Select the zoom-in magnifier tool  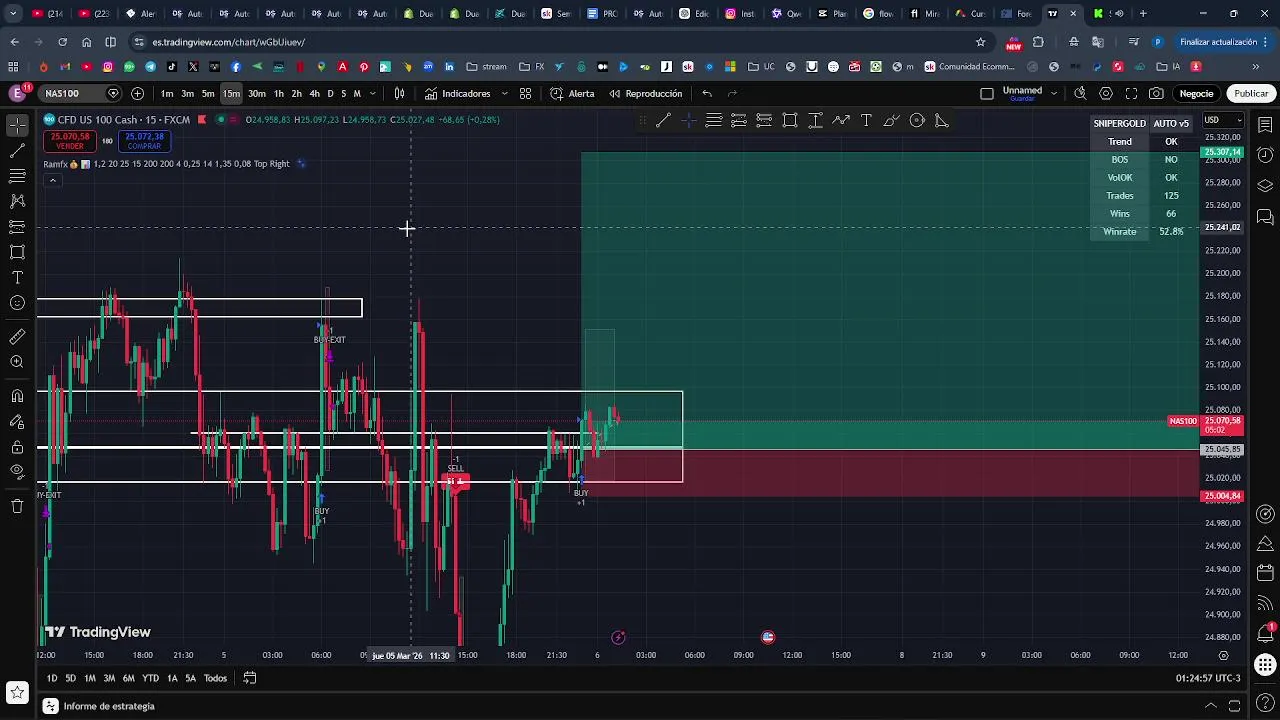(x=17, y=362)
